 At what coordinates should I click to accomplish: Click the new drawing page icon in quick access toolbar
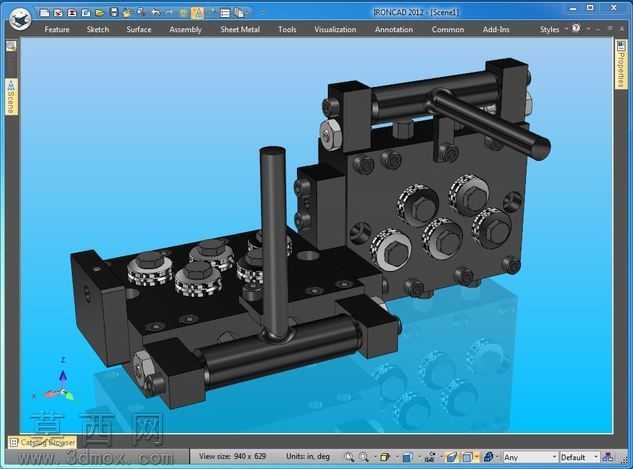(86, 13)
